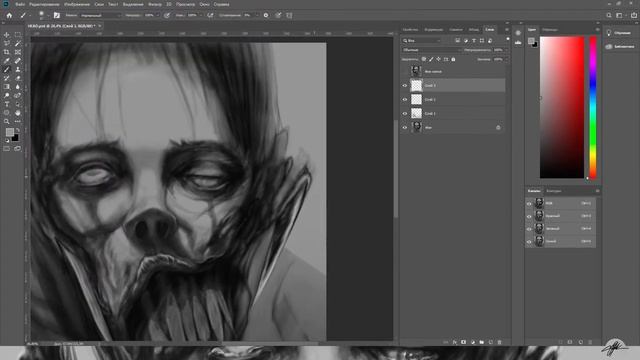Viewport: 640px width, 360px height.
Task: Select the Eyedropper tool
Action: [7, 61]
